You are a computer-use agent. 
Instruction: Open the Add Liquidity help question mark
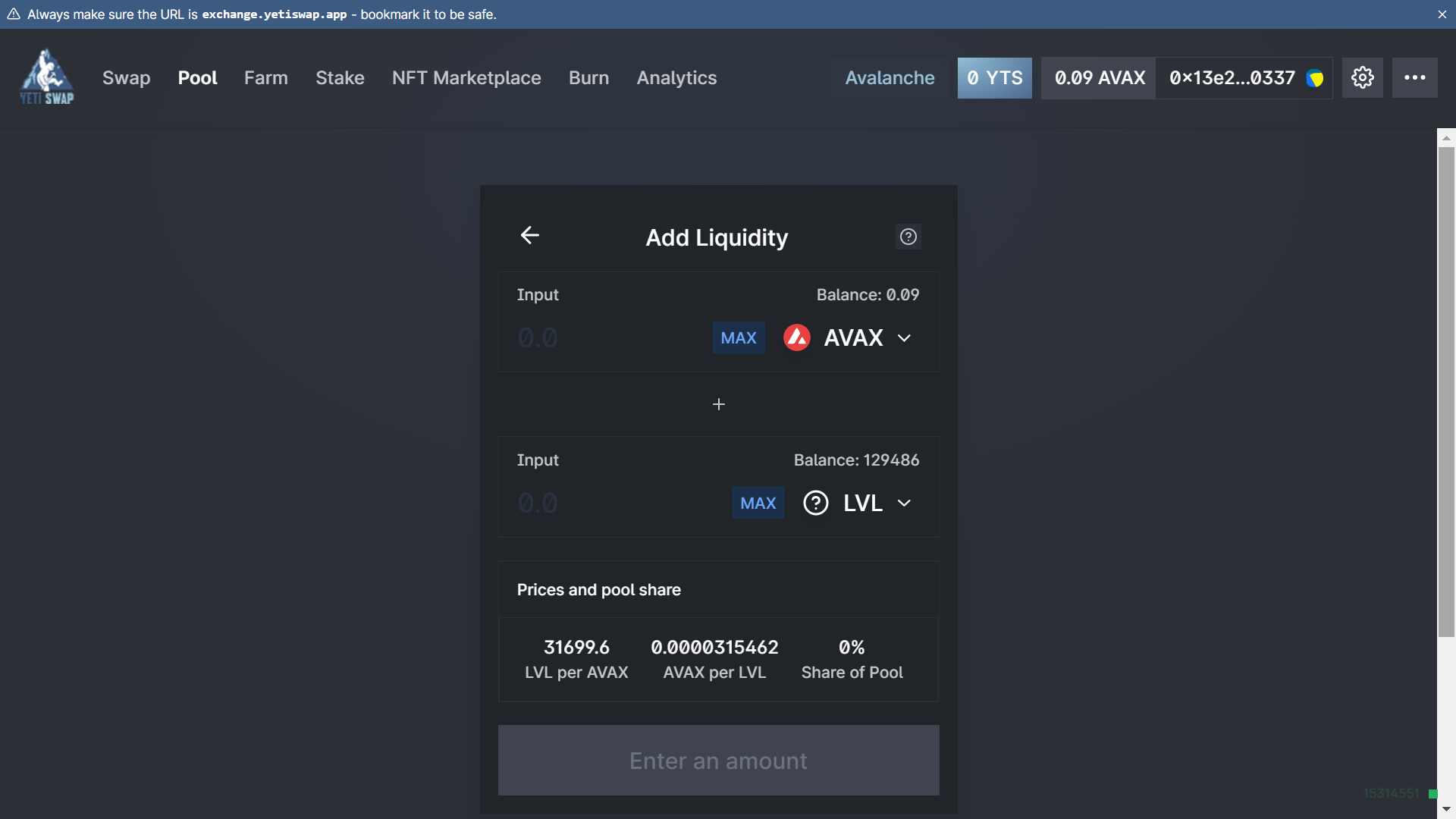coord(908,237)
